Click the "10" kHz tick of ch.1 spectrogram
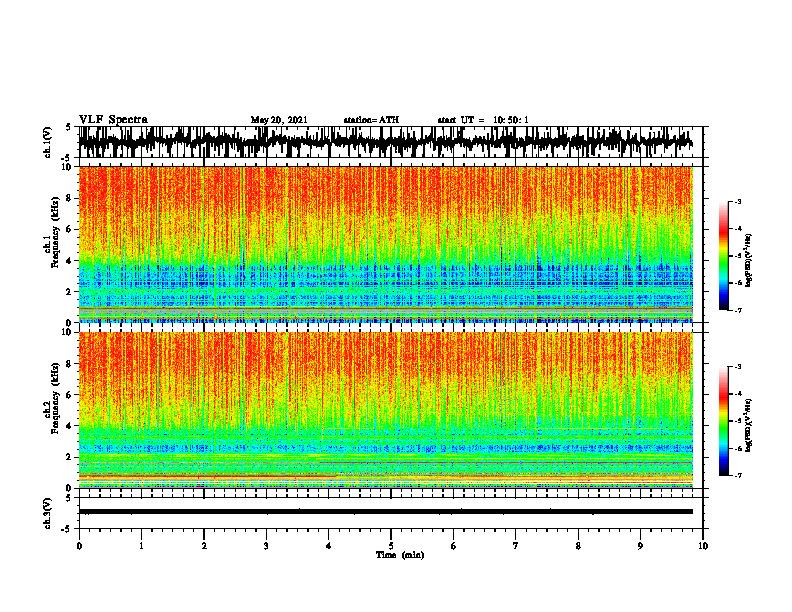 pyautogui.click(x=67, y=167)
